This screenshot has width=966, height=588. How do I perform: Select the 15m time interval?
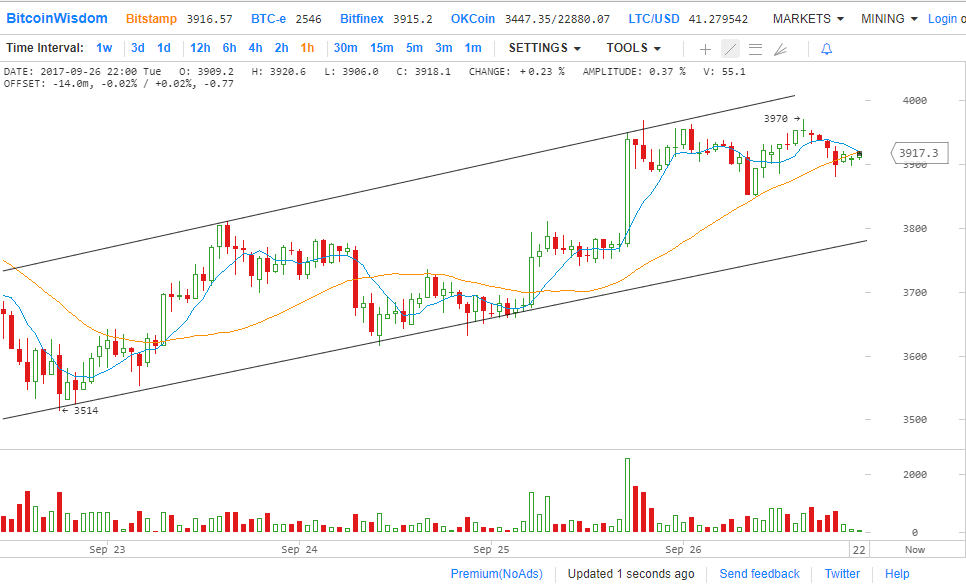pos(381,48)
